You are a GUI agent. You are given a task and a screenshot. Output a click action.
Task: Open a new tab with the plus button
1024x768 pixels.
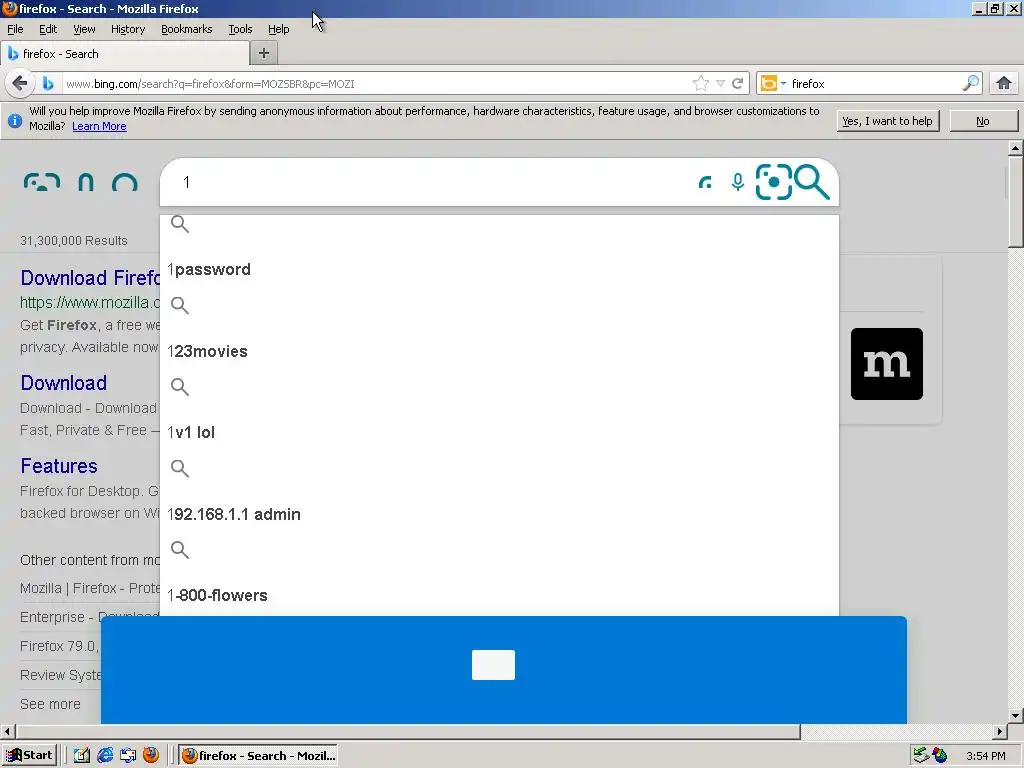tap(264, 54)
